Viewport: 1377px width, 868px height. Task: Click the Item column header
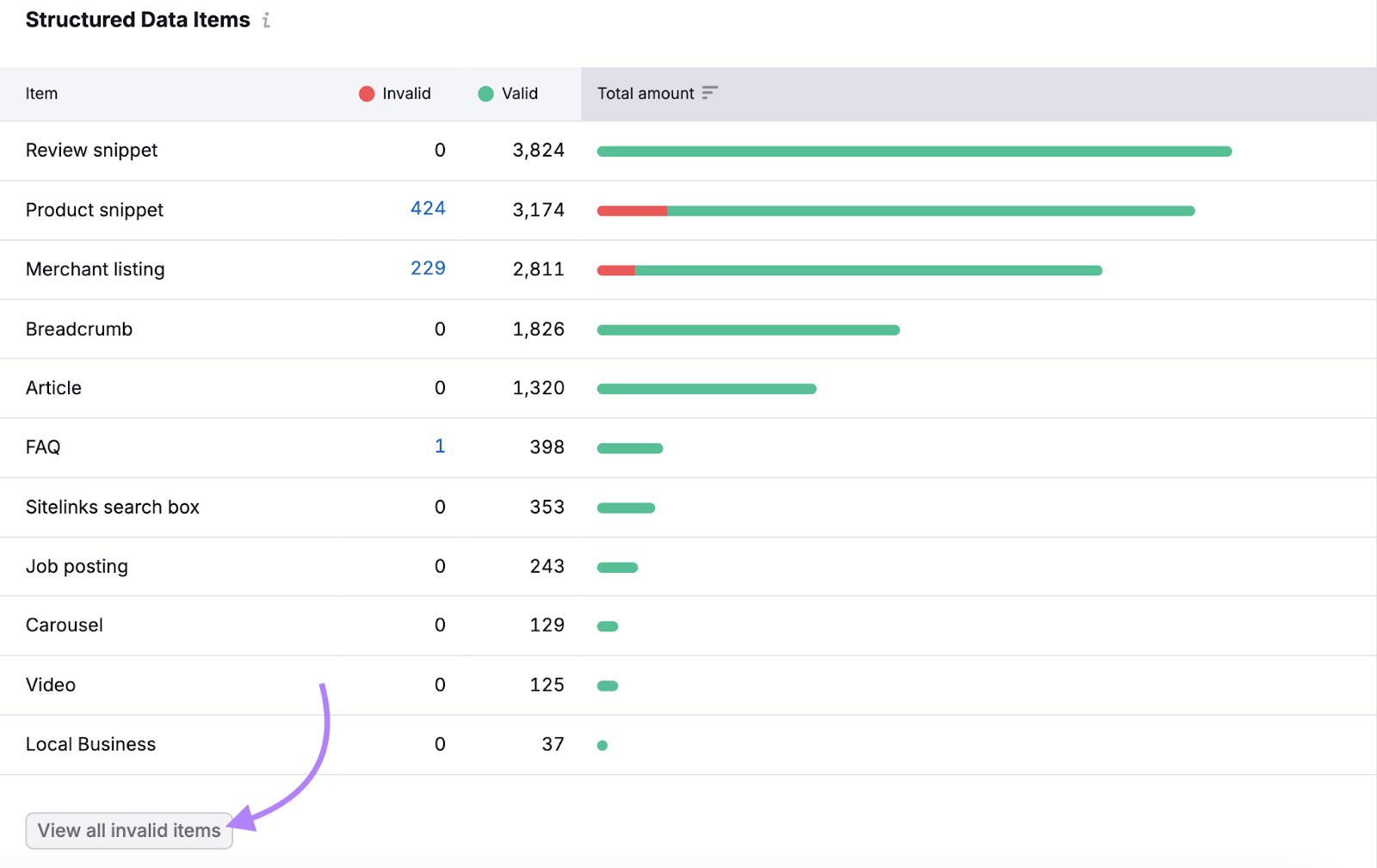tap(41, 94)
